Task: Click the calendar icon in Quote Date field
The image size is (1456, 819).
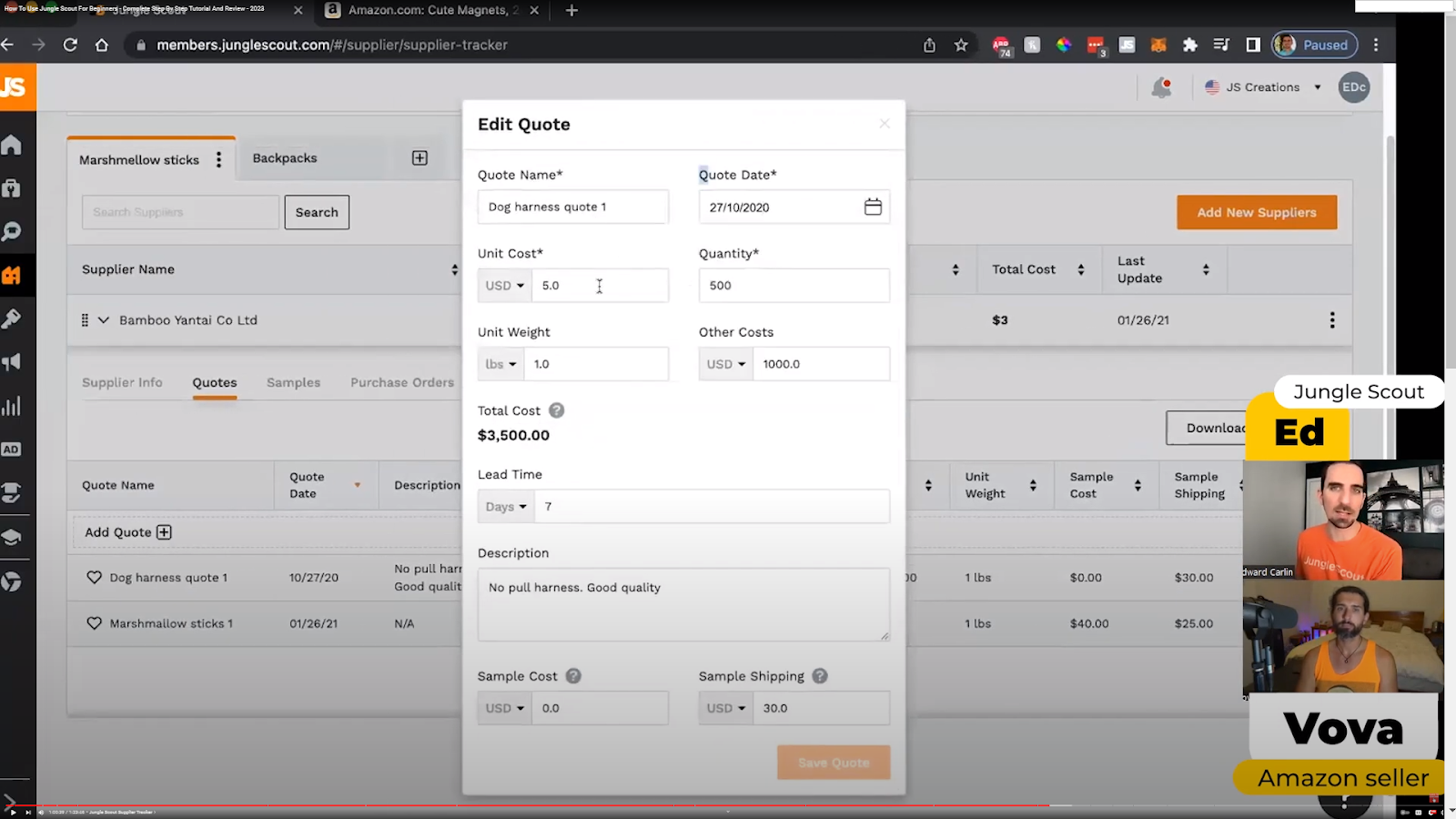Action: click(x=873, y=207)
